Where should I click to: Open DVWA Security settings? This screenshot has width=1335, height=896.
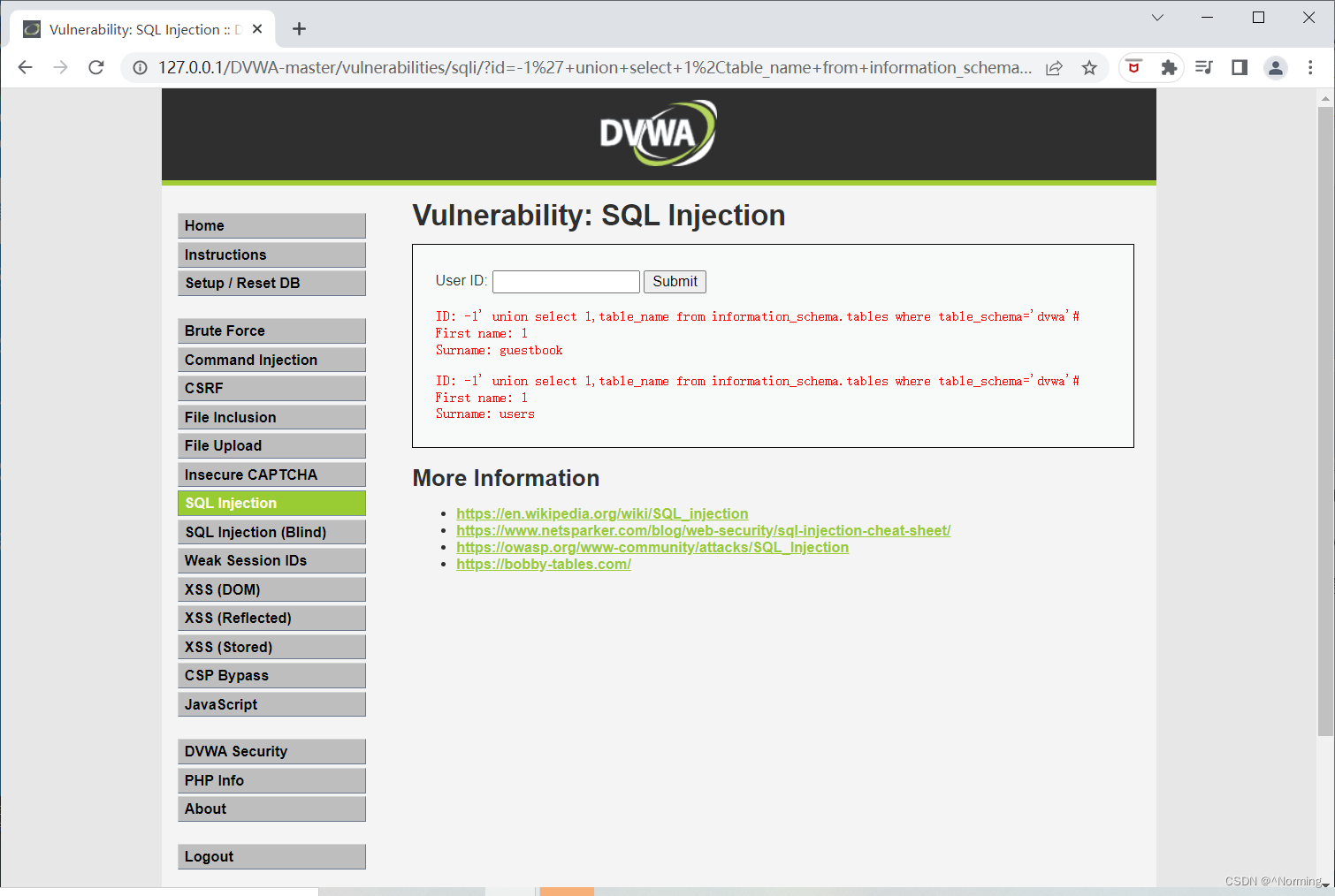[271, 751]
